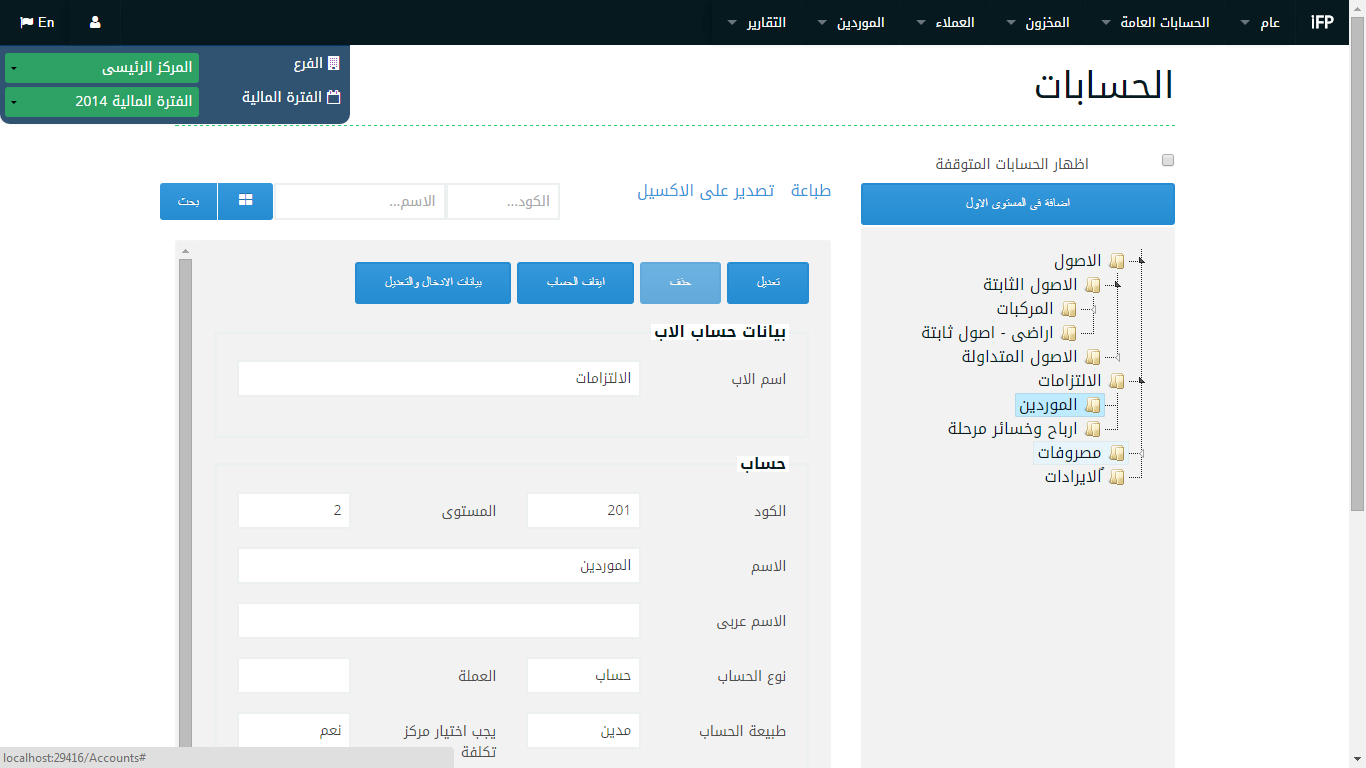1366x768 pixels.
Task: Click the اسم الاب field
Action: click(x=439, y=378)
